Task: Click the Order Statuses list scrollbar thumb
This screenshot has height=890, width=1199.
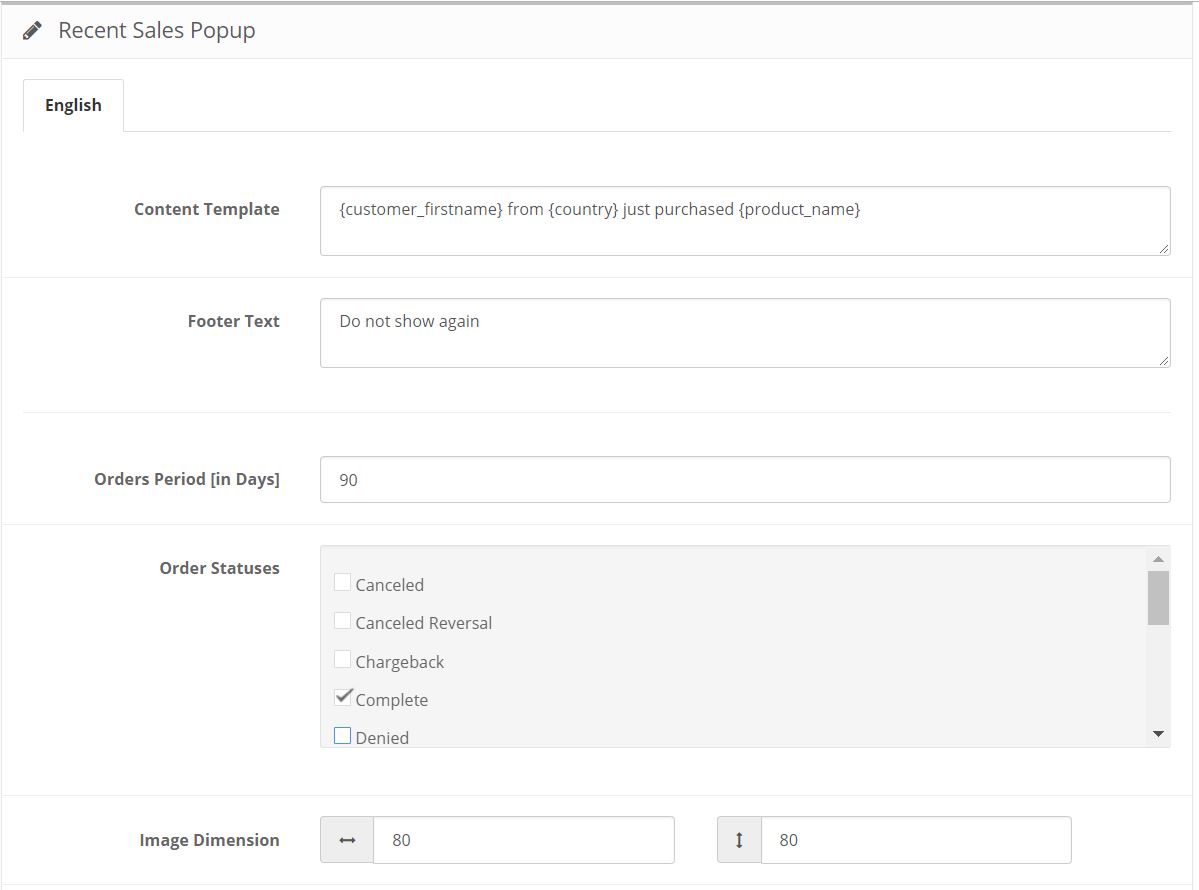Action: click(x=1158, y=598)
